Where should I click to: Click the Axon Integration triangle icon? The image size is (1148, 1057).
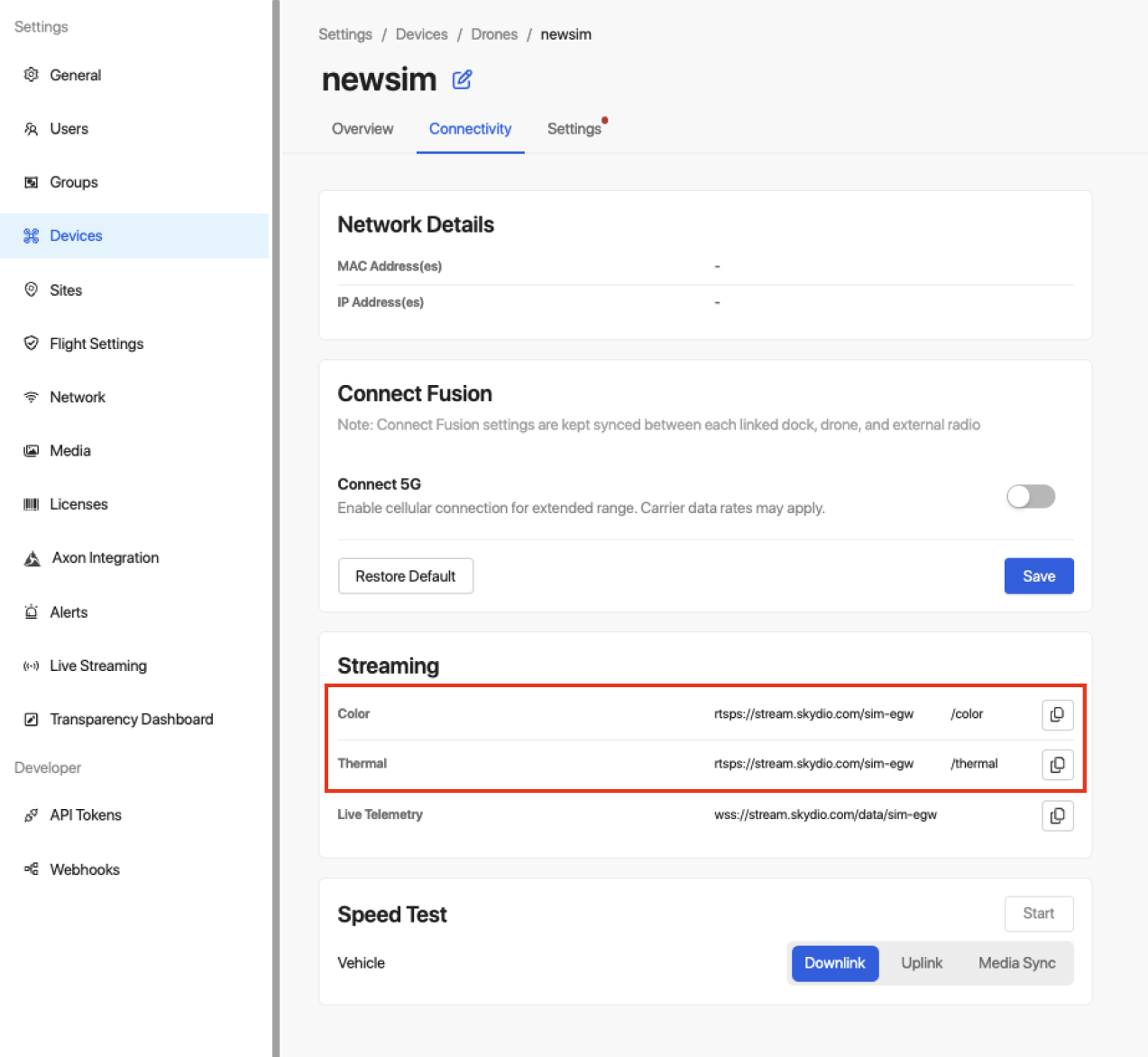point(32,558)
